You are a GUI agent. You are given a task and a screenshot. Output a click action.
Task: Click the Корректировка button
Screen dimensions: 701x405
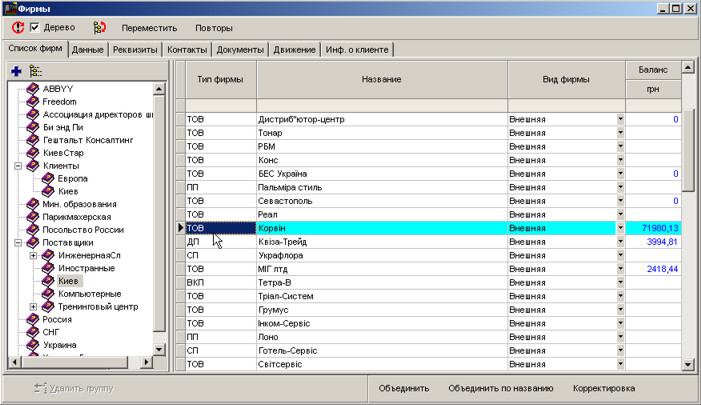coord(603,388)
